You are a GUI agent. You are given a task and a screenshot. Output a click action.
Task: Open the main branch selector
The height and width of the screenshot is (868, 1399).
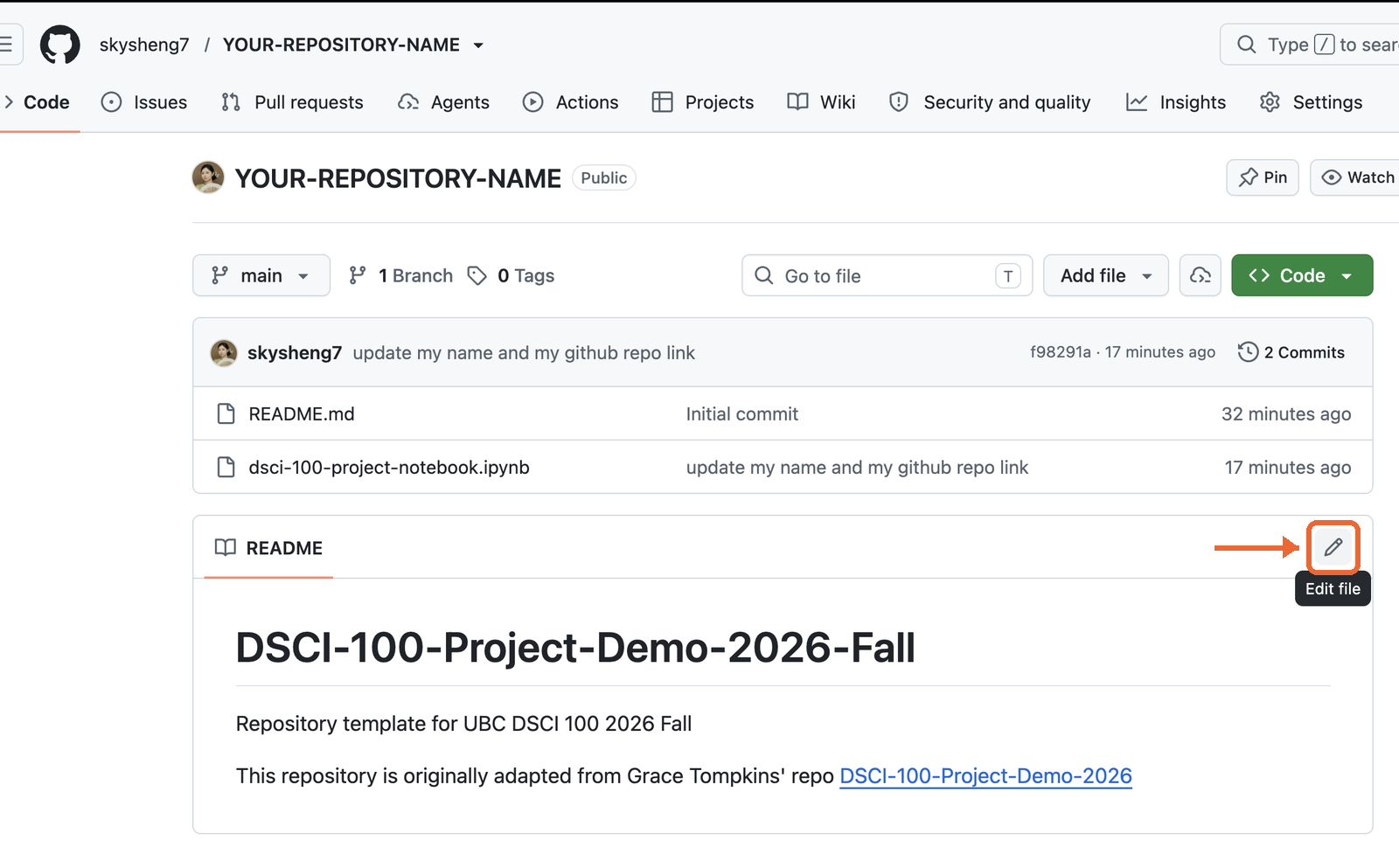coord(261,275)
